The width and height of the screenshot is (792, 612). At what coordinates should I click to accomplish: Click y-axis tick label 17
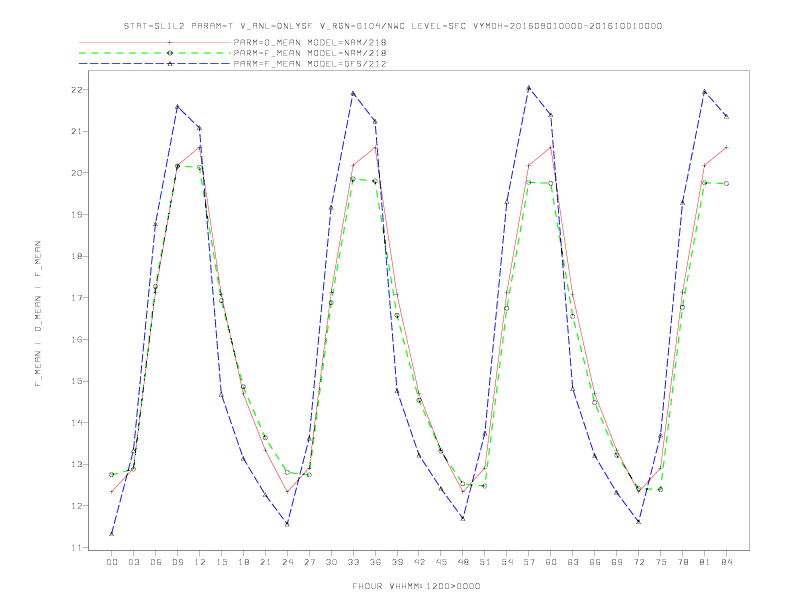click(x=76, y=297)
